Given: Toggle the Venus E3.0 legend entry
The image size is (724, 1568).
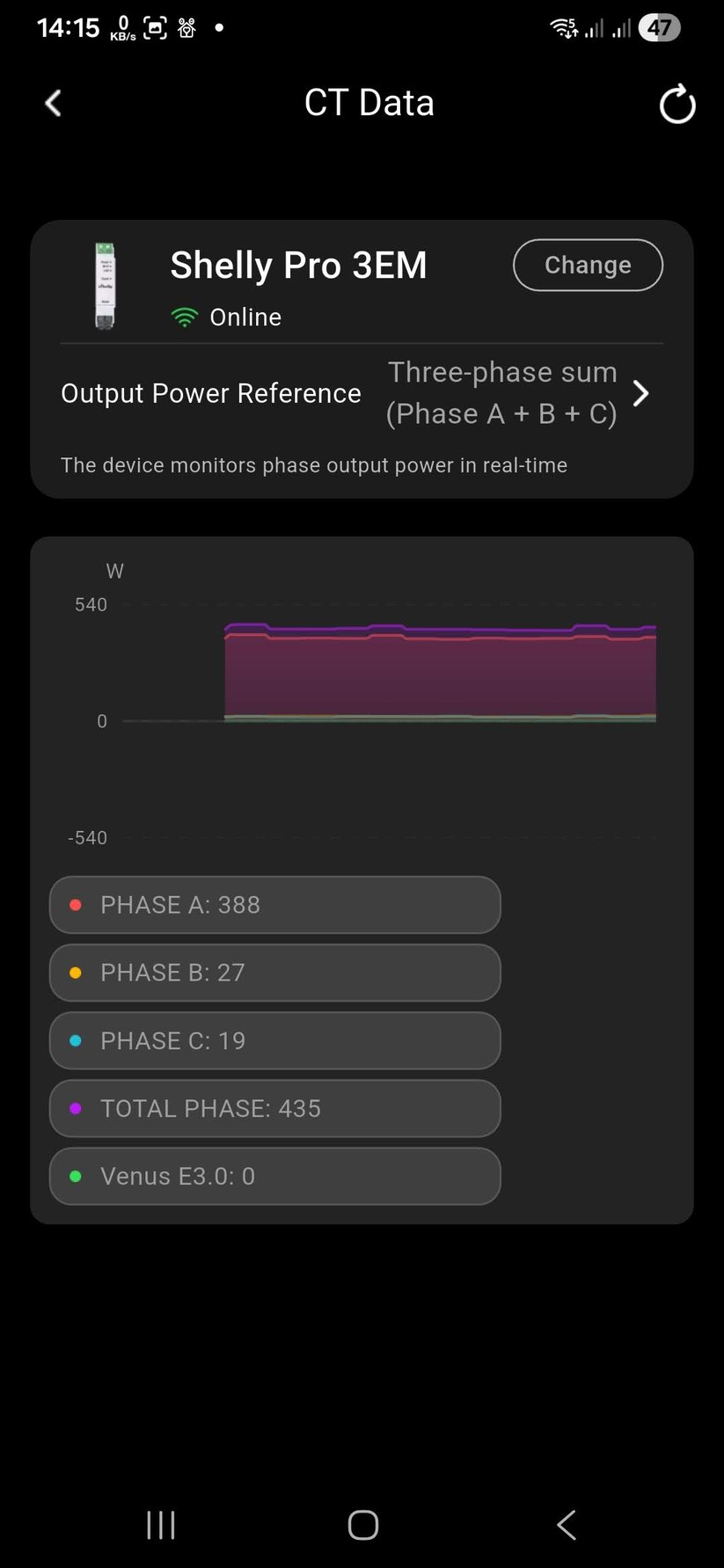Looking at the screenshot, I should [274, 1176].
